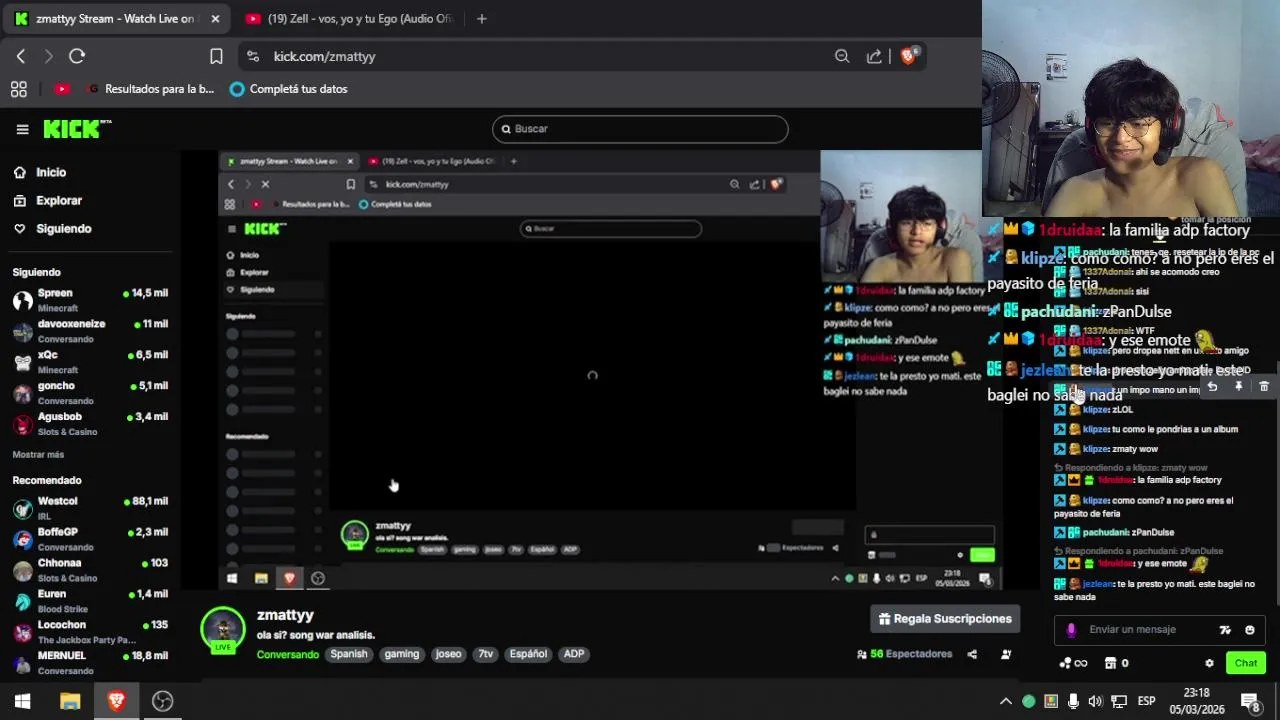Open the bookmarks apps grid icon
Screen dimensions: 1280x720
coord(19,89)
